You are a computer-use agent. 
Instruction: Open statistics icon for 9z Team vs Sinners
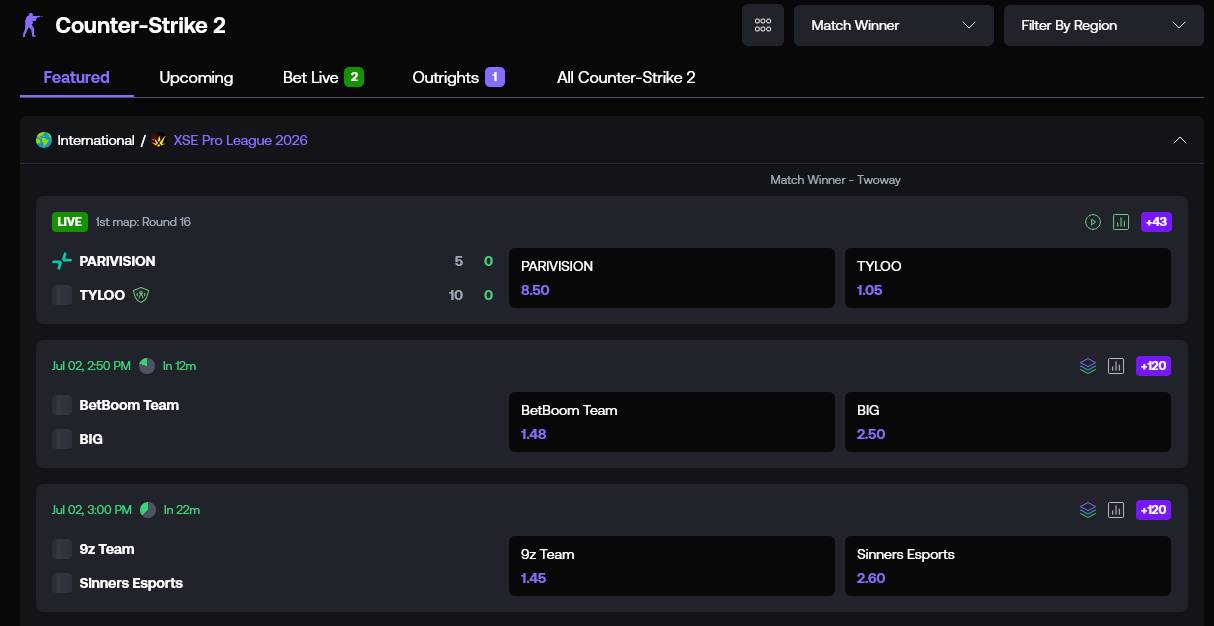[x=1116, y=510]
